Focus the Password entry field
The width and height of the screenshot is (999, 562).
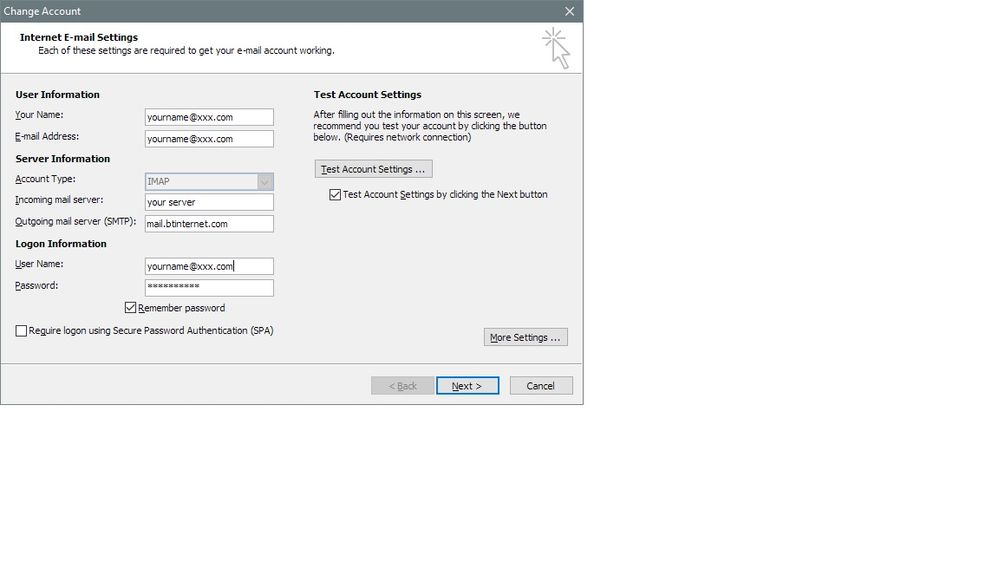[x=209, y=287]
